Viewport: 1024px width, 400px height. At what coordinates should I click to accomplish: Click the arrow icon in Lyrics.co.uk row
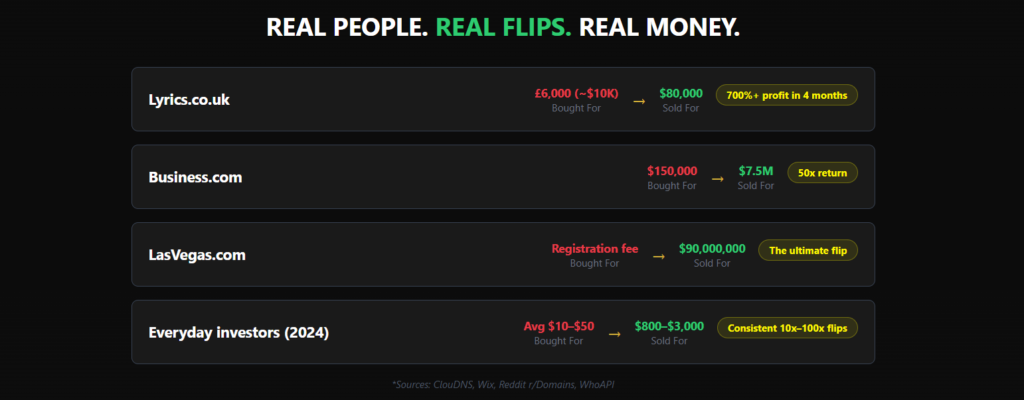pyautogui.click(x=639, y=101)
